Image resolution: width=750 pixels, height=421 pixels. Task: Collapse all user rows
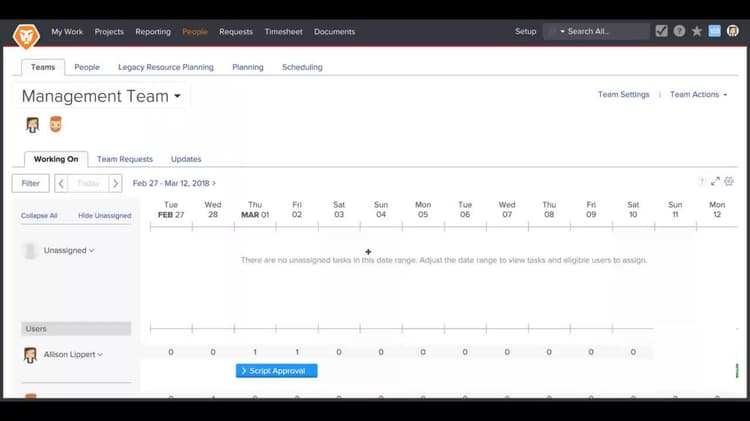[x=39, y=216]
